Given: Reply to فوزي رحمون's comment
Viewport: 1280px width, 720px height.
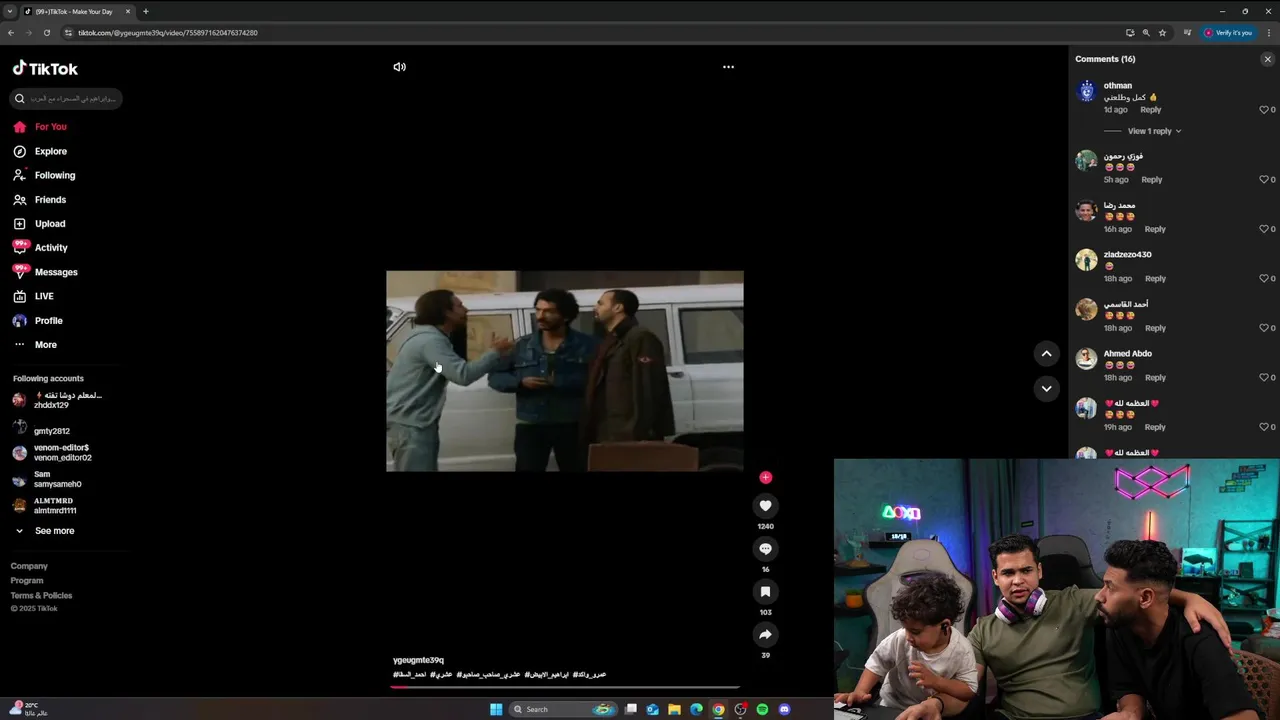Looking at the screenshot, I should 1152,180.
